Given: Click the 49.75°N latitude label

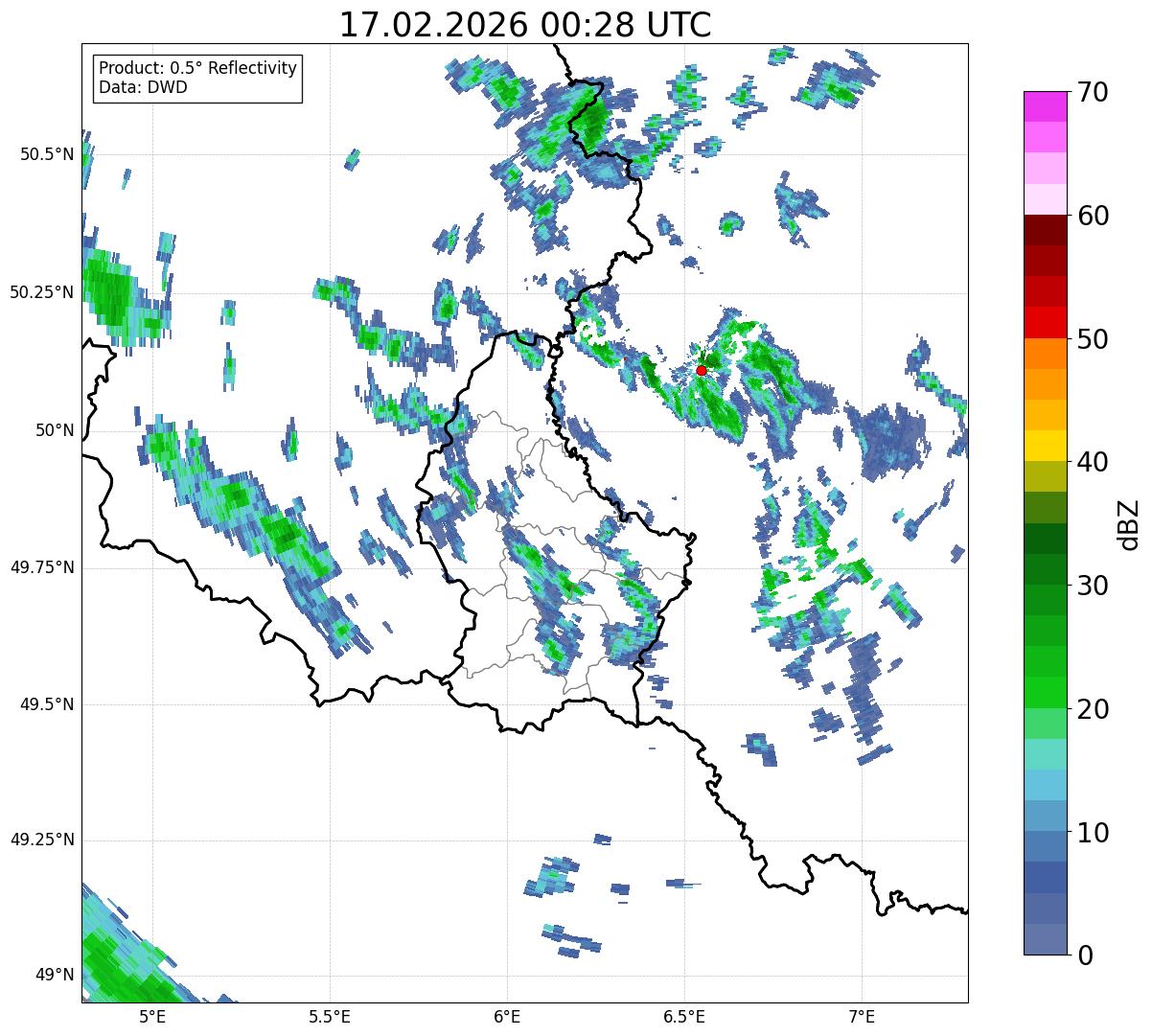Looking at the screenshot, I should click(42, 567).
